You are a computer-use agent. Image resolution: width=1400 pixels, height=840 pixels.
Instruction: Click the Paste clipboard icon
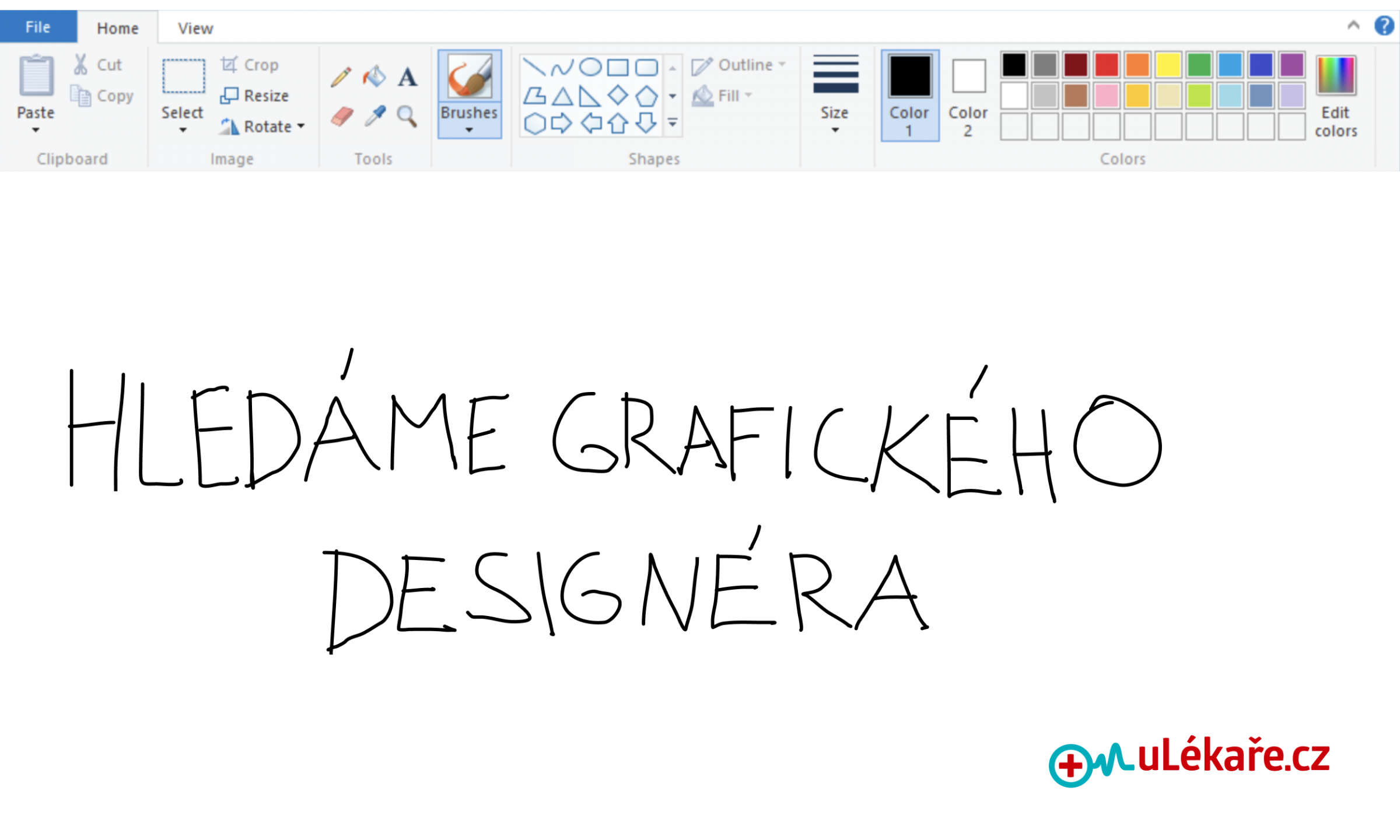(x=36, y=76)
